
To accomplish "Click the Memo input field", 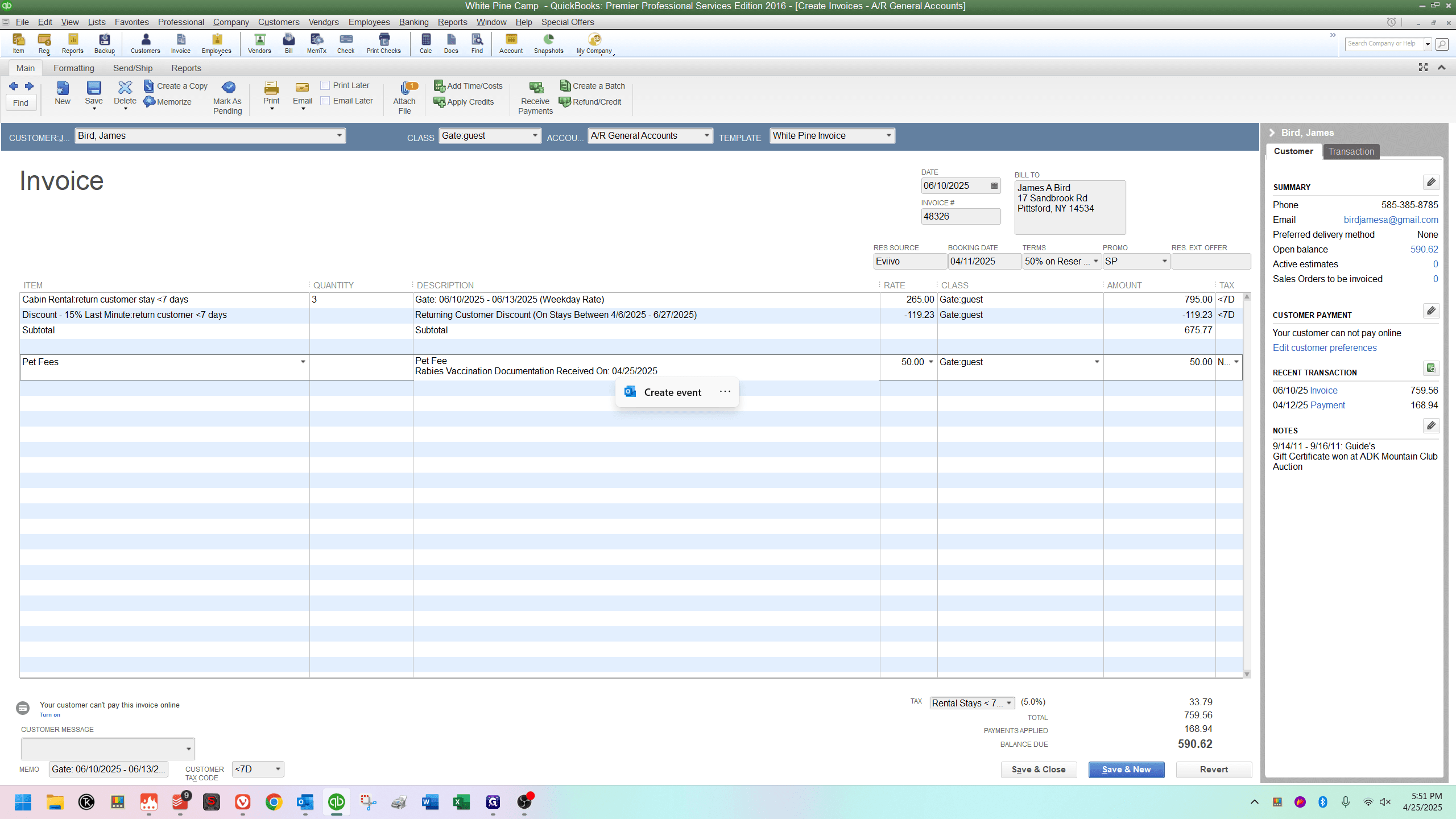I will (x=109, y=770).
